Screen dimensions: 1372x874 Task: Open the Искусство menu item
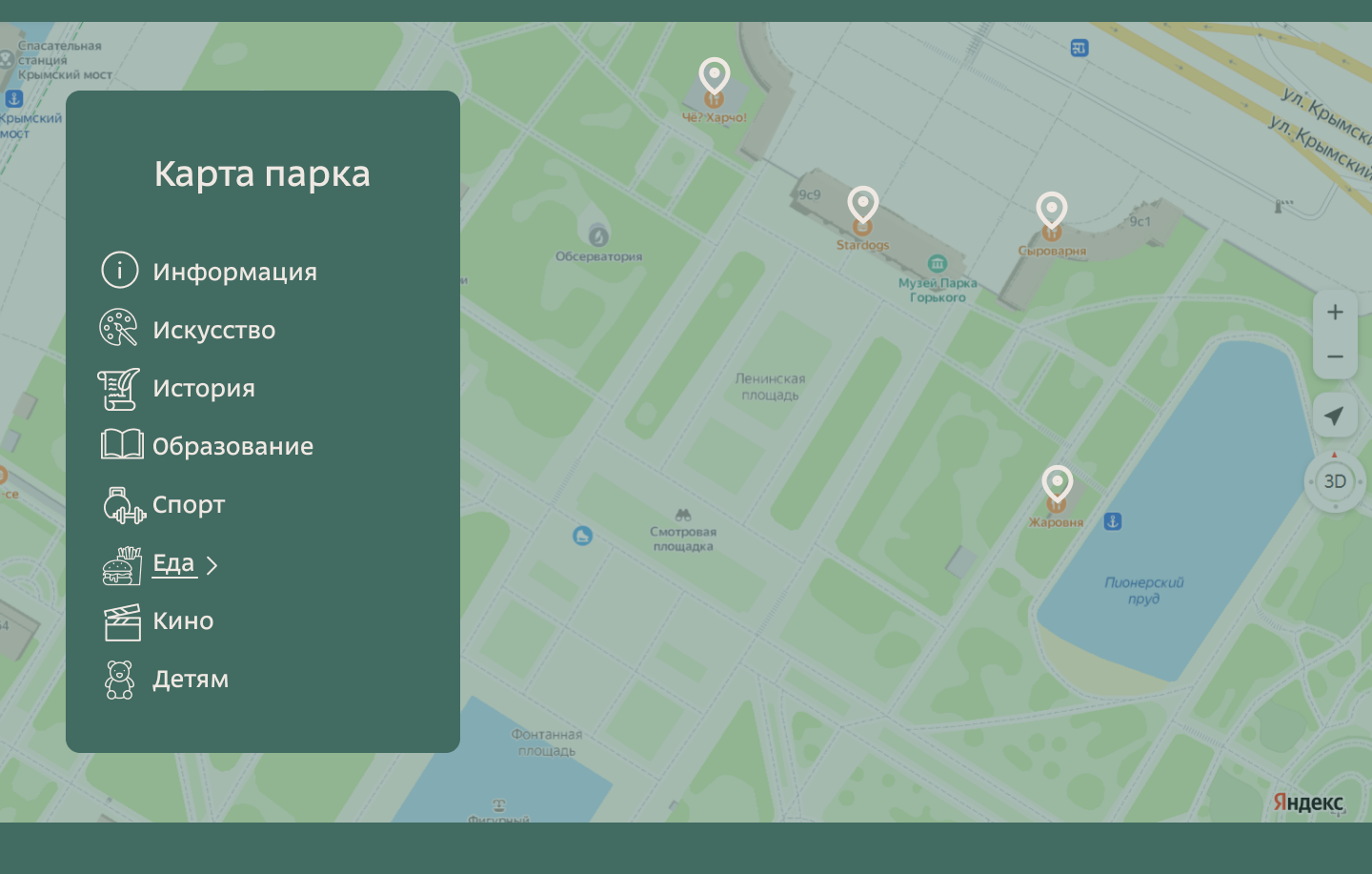coord(213,330)
